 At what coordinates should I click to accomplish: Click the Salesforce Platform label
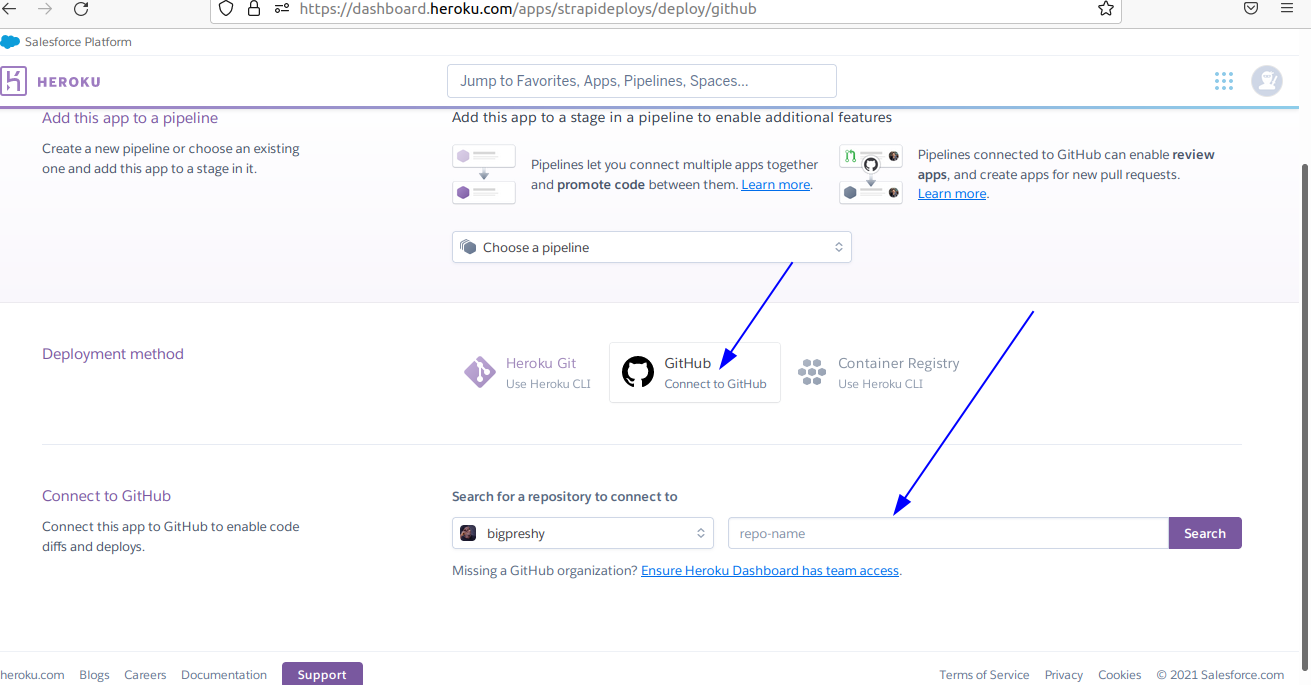tap(78, 42)
